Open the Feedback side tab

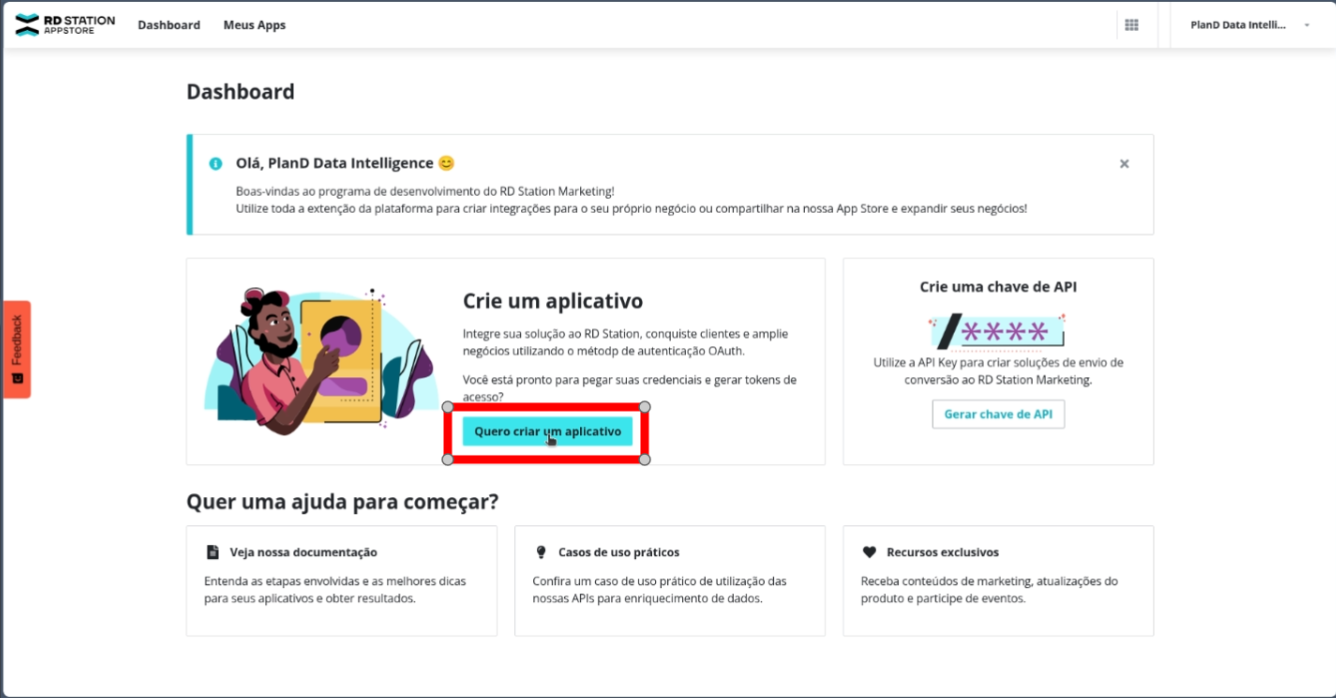coord(17,349)
